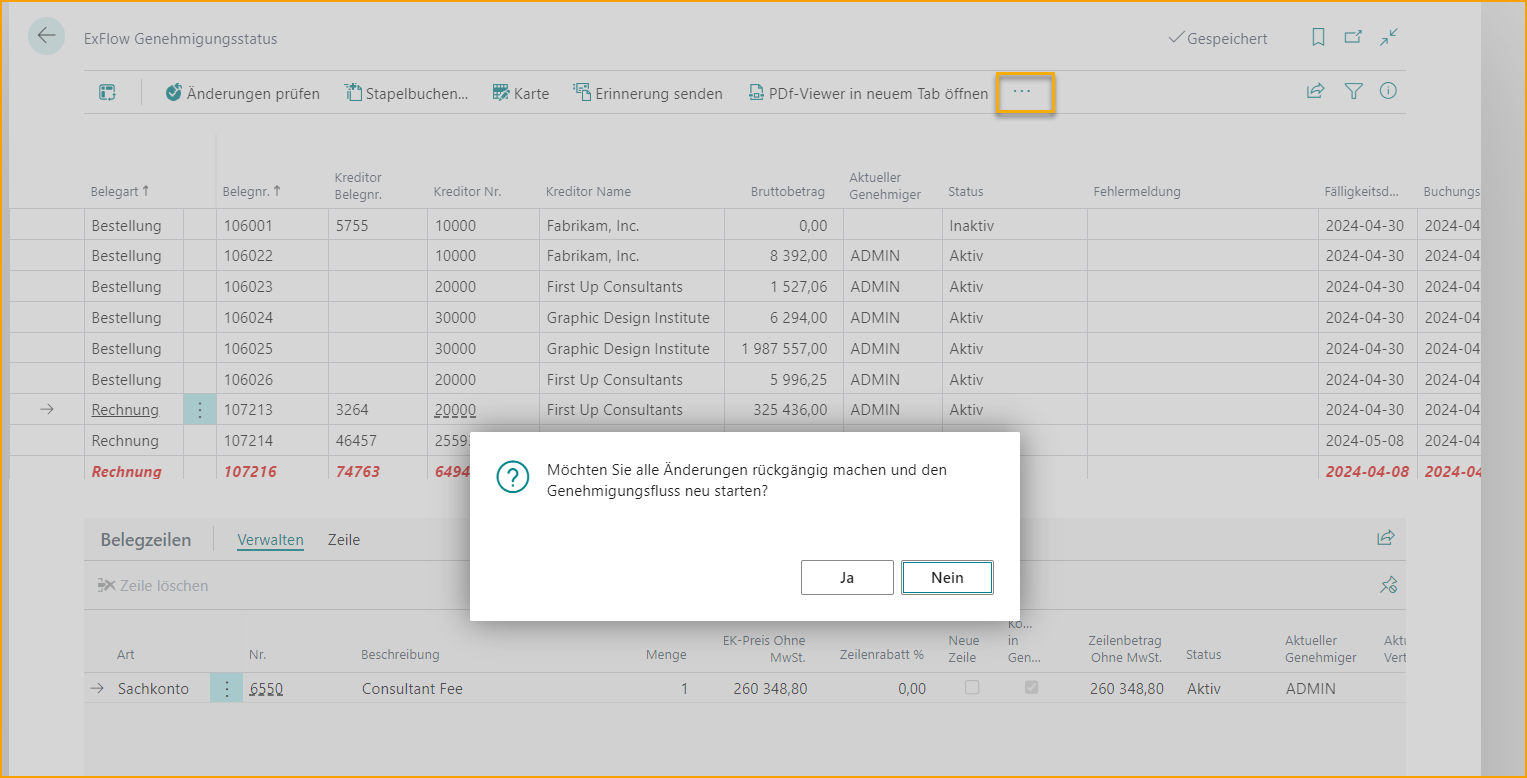The height and width of the screenshot is (778, 1527).
Task: Open Kreditor Nr. 20000 in row 107213
Action: [x=455, y=410]
